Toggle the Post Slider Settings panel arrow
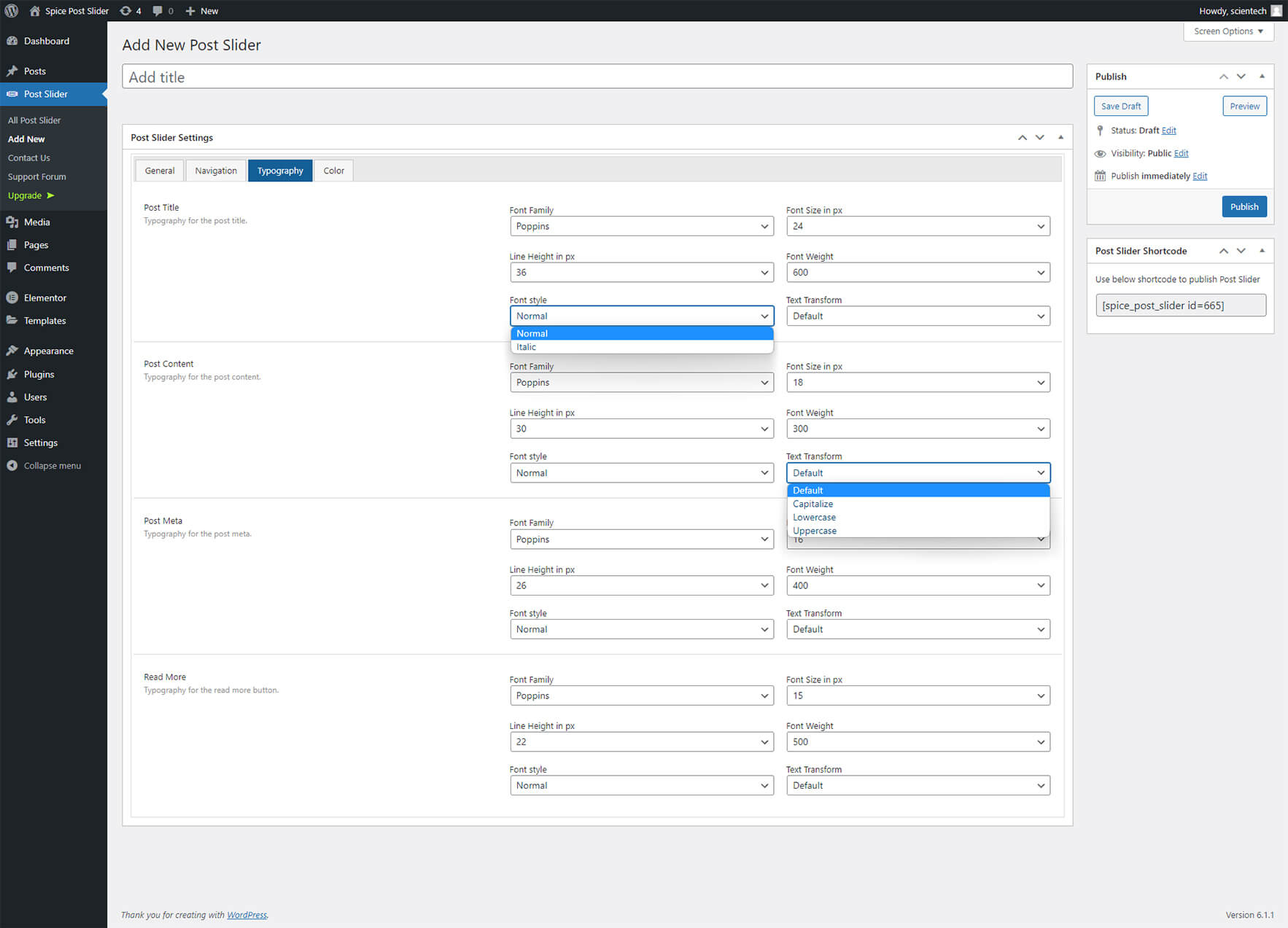 pyautogui.click(x=1060, y=138)
